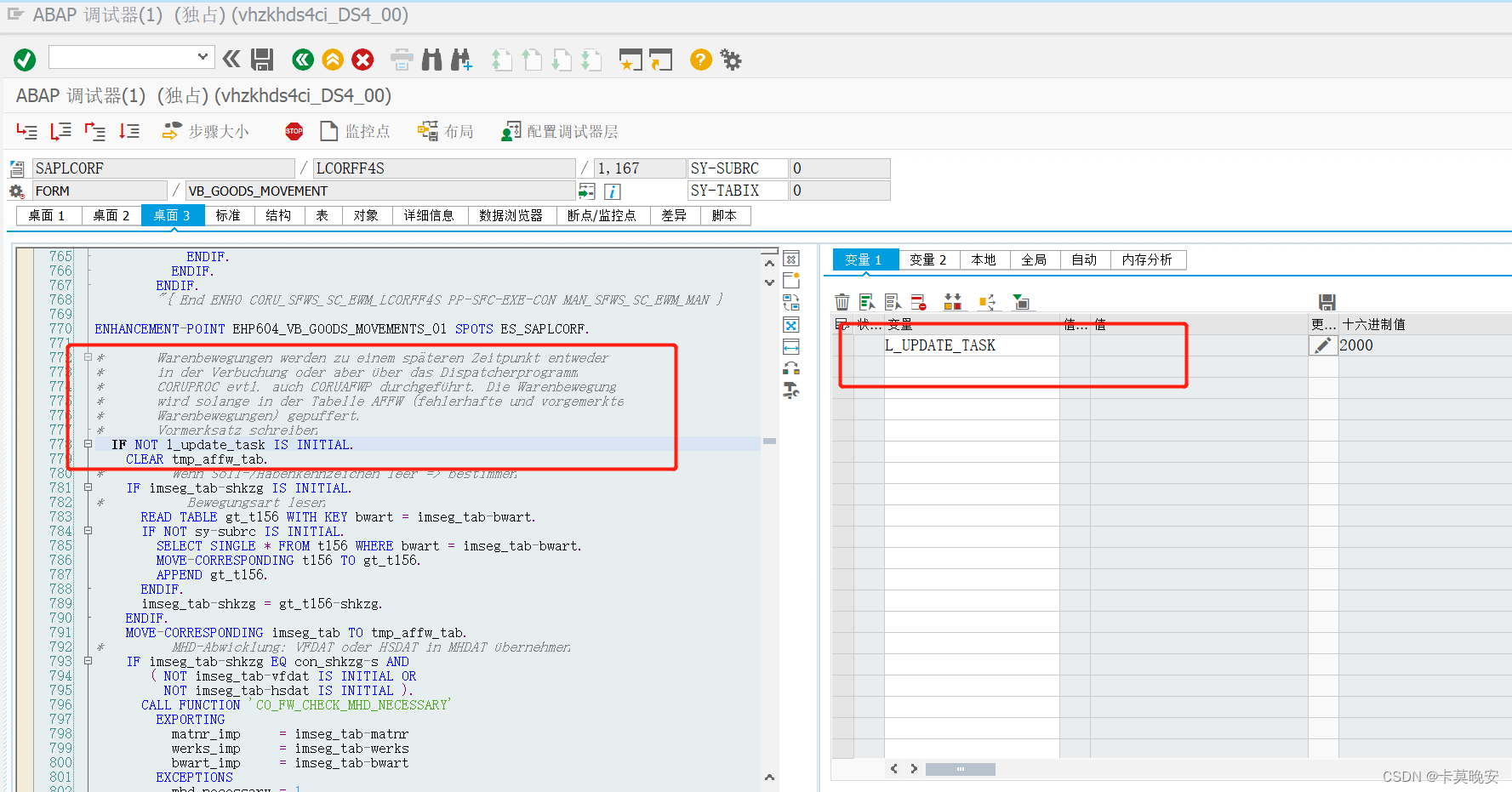Viewport: 1512px width, 792px height.
Task: Click the L_UPDATE_TASK variable cell
Action: 972,345
